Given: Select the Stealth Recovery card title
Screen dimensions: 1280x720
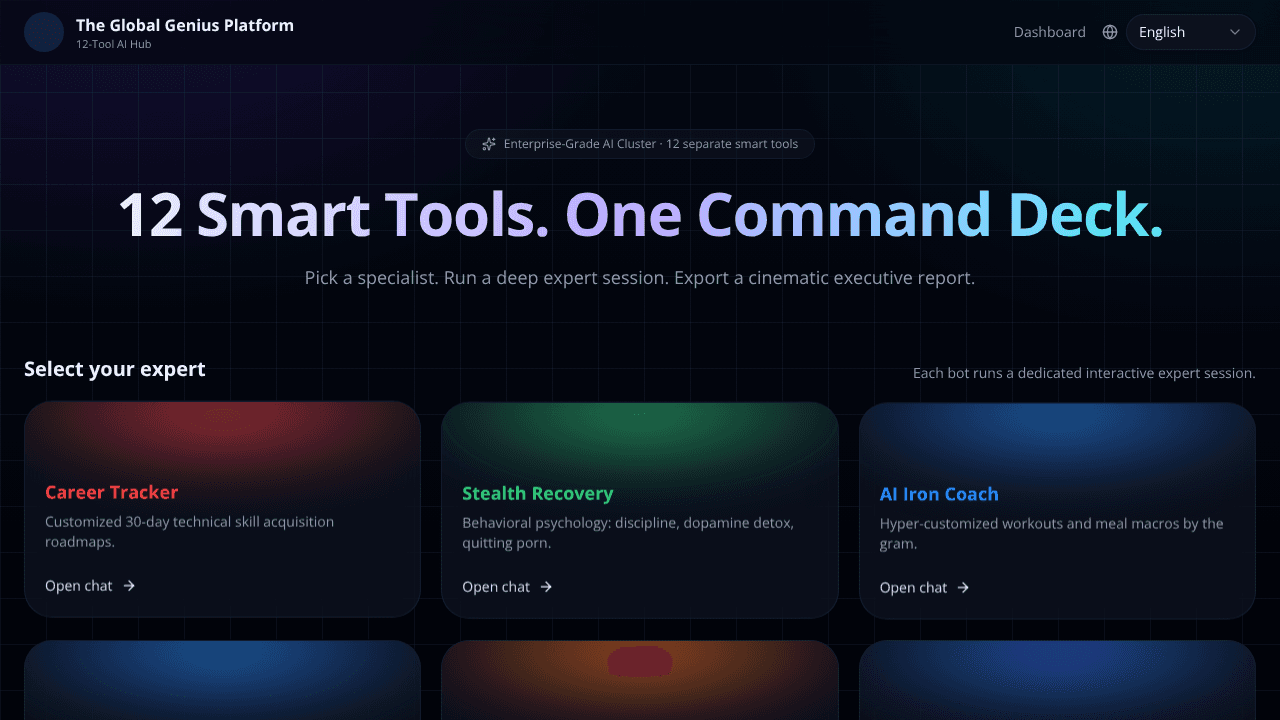Looking at the screenshot, I should 538,493.
